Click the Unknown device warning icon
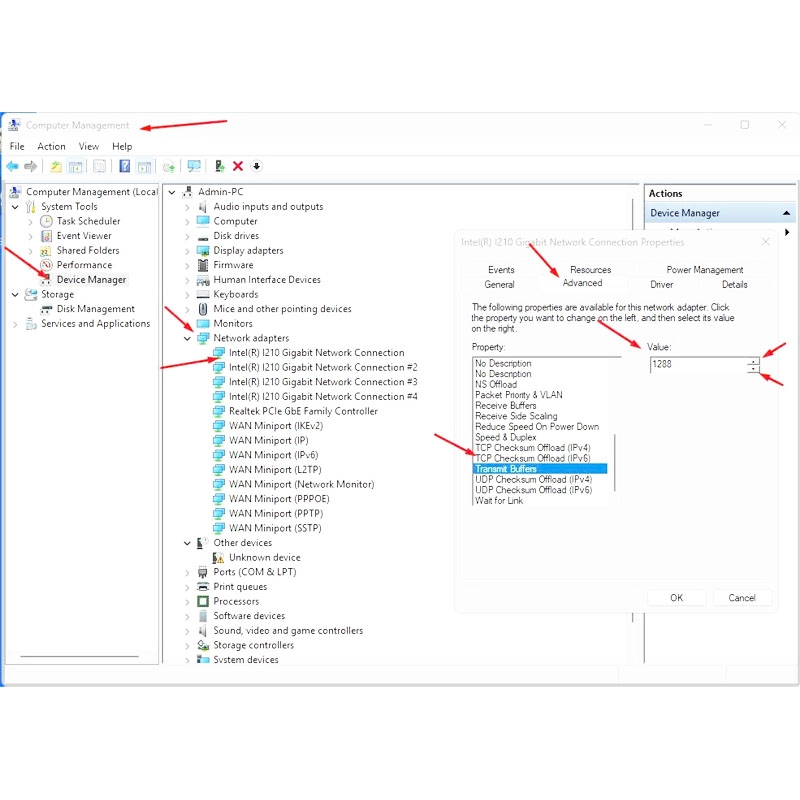Viewport: 800px width, 800px height. (219, 558)
